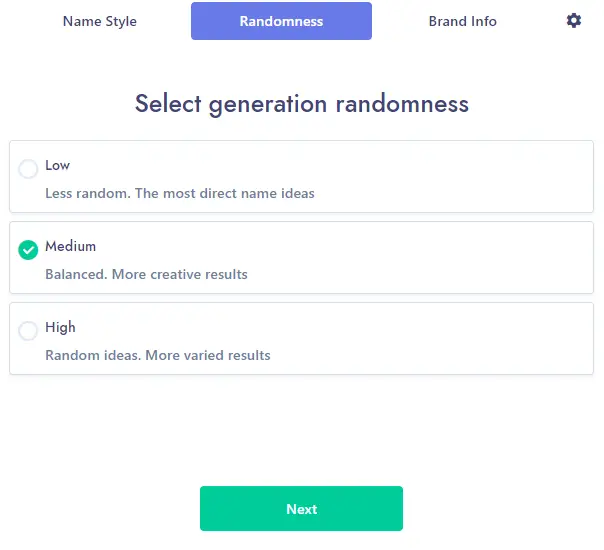Choose the "Low" option label
Screen dimensions: 604x550
click(x=57, y=165)
